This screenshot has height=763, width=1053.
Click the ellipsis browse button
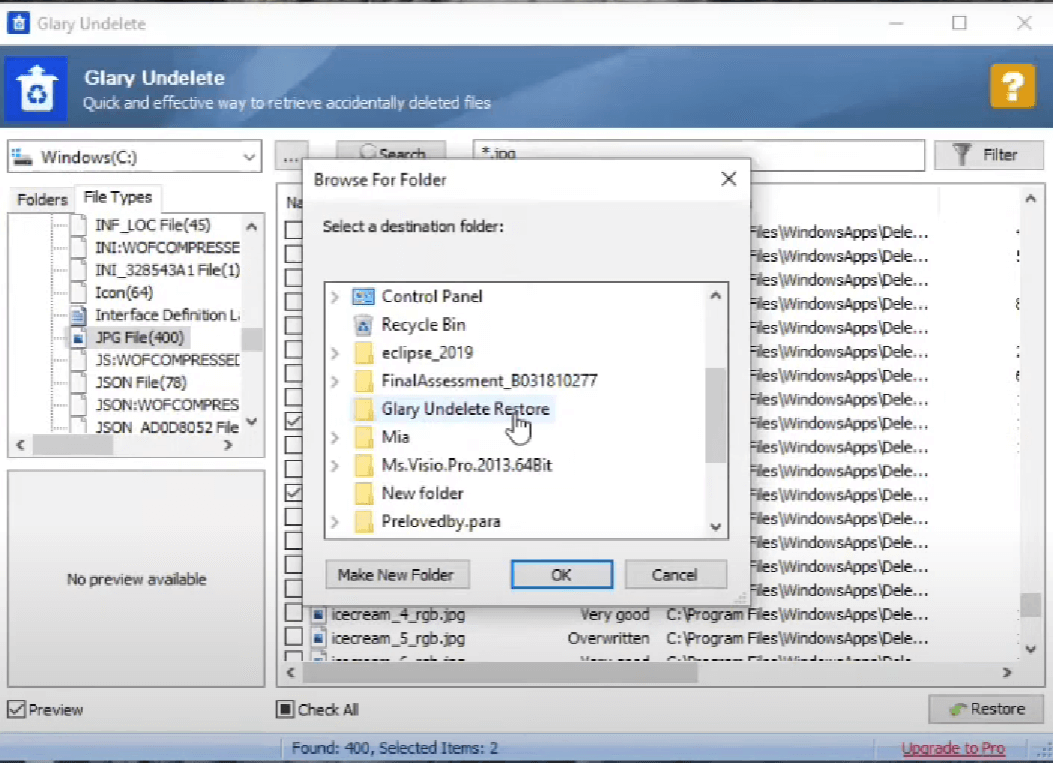tap(291, 156)
